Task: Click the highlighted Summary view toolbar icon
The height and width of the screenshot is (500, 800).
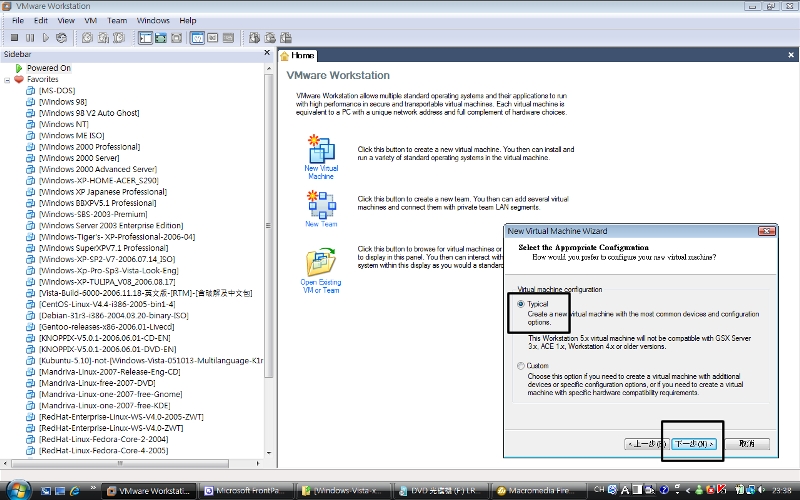Action: pyautogui.click(x=197, y=38)
